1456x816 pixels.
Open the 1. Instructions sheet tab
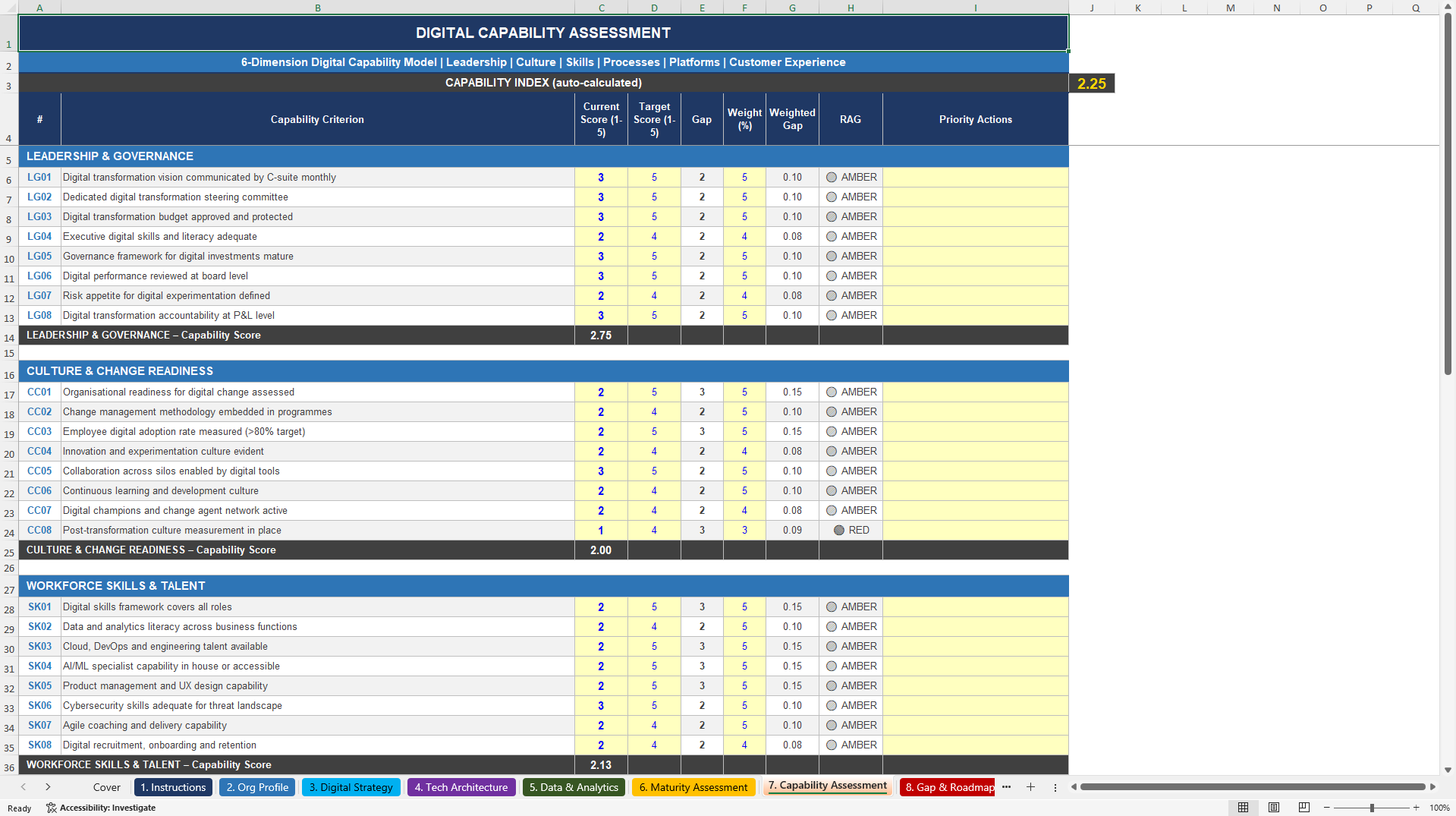point(173,787)
